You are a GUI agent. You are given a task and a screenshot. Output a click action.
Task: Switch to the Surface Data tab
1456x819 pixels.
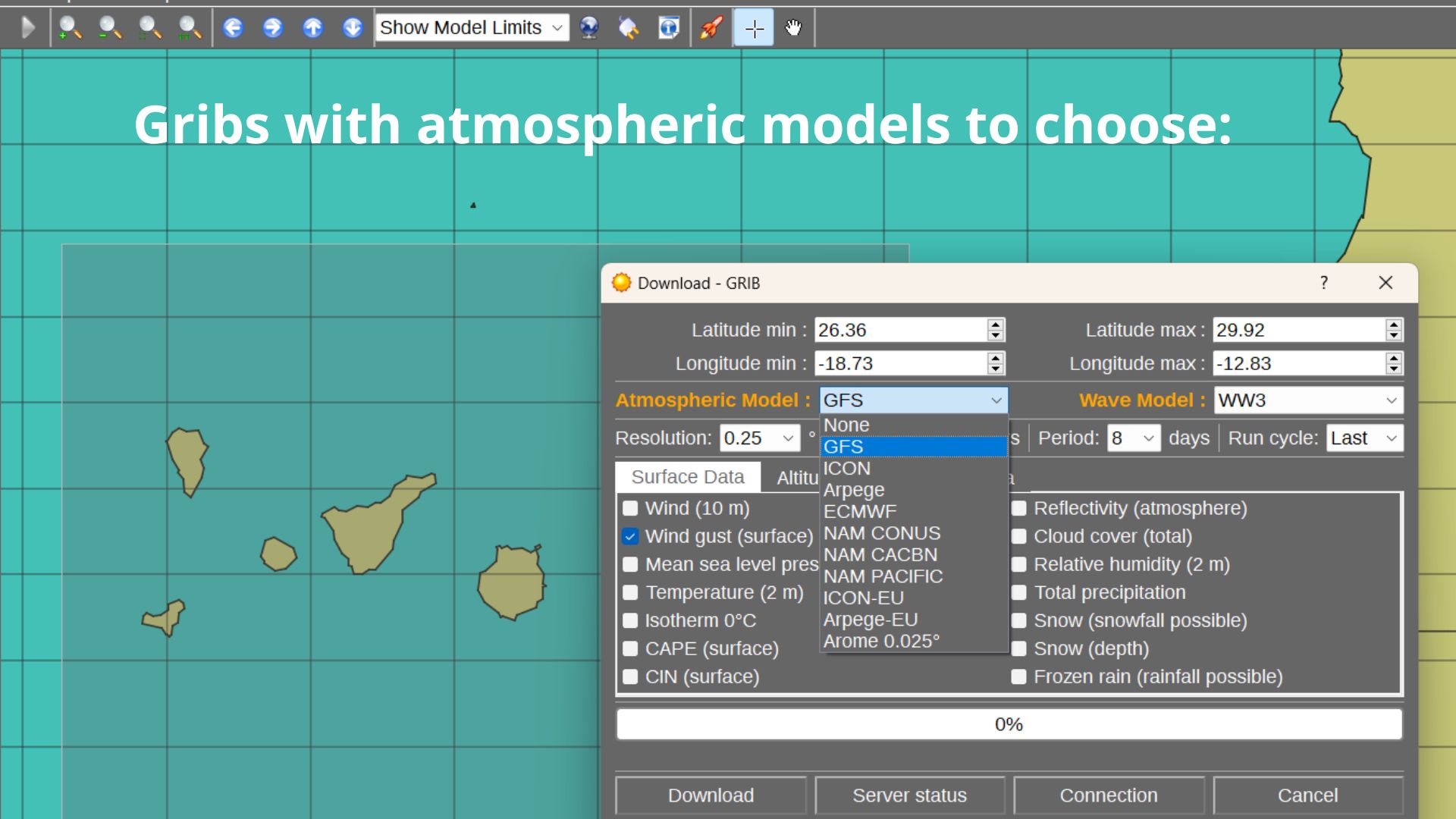tap(687, 477)
